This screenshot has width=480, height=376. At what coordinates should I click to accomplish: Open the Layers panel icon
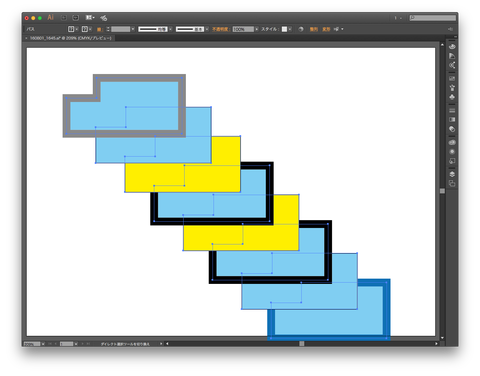[x=452, y=174]
